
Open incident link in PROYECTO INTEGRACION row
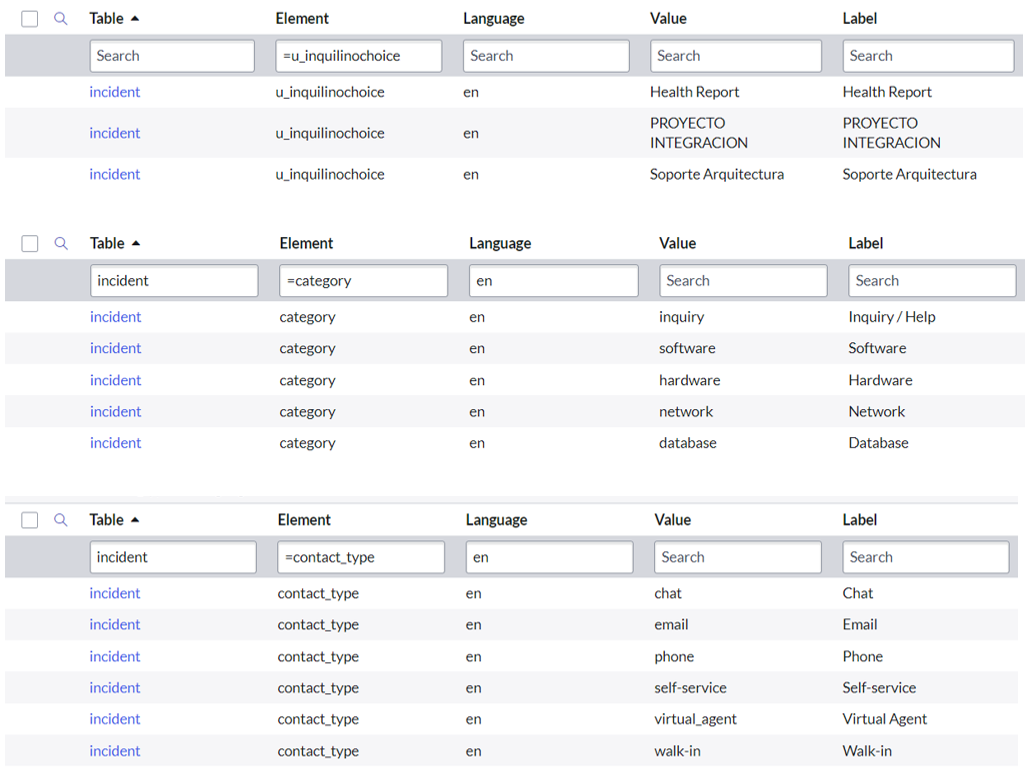(x=114, y=133)
